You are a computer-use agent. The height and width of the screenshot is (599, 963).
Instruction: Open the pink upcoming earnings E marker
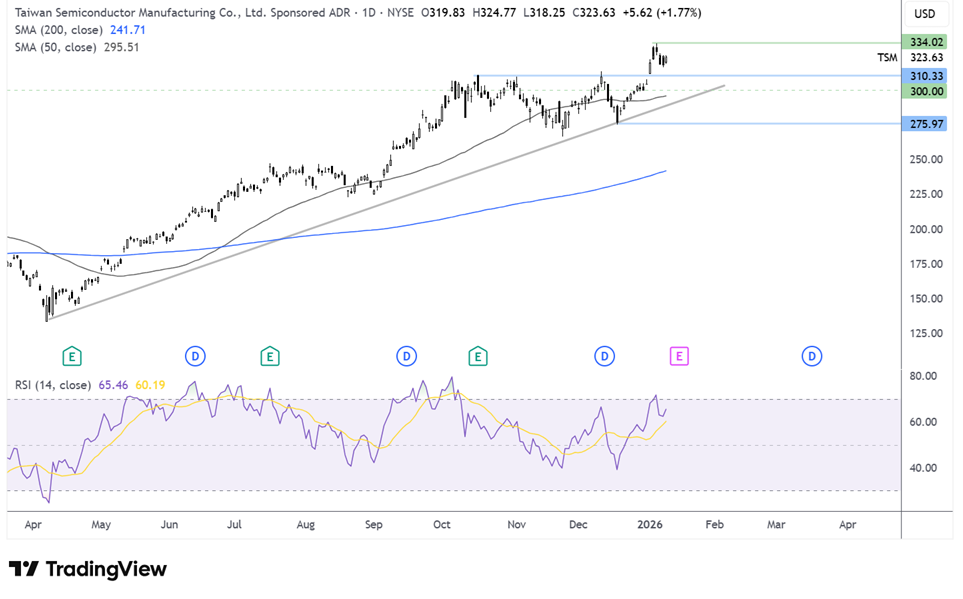coord(679,356)
